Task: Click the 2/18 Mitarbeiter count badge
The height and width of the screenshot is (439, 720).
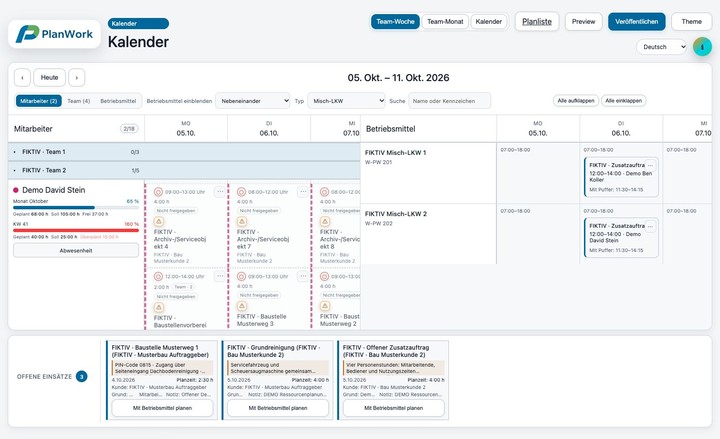Action: [129, 129]
